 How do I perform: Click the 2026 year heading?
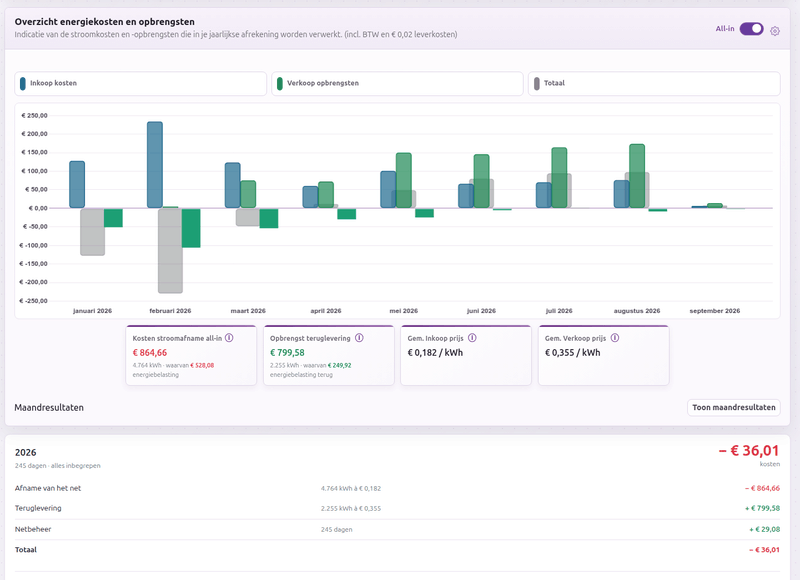pyautogui.click(x=26, y=452)
